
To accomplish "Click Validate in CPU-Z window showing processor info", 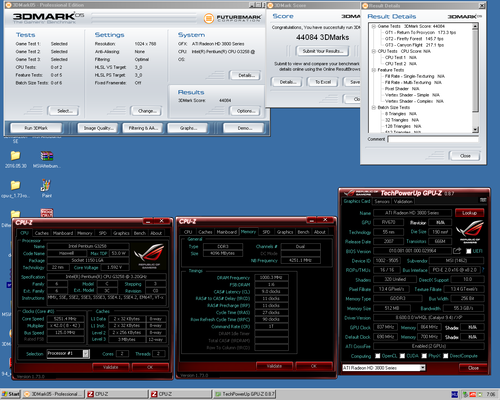I will coord(110,367).
